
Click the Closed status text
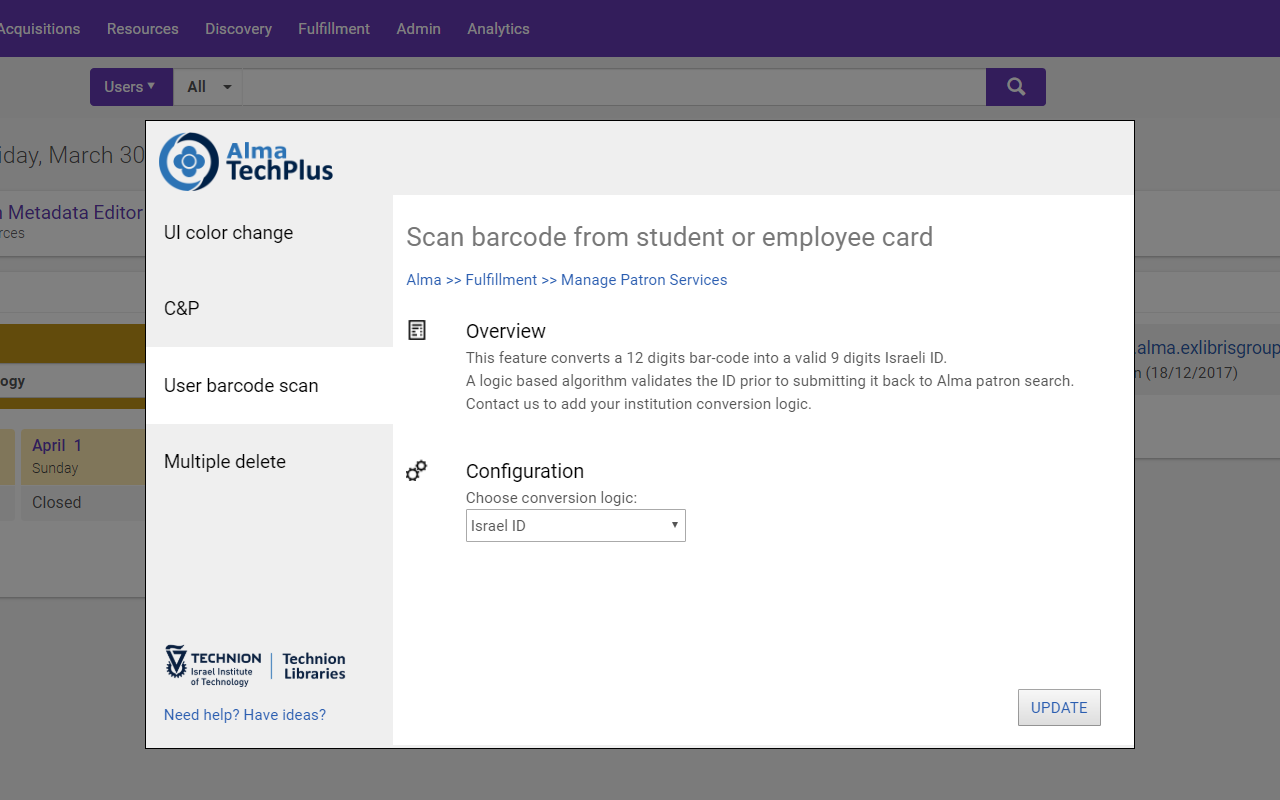point(56,503)
